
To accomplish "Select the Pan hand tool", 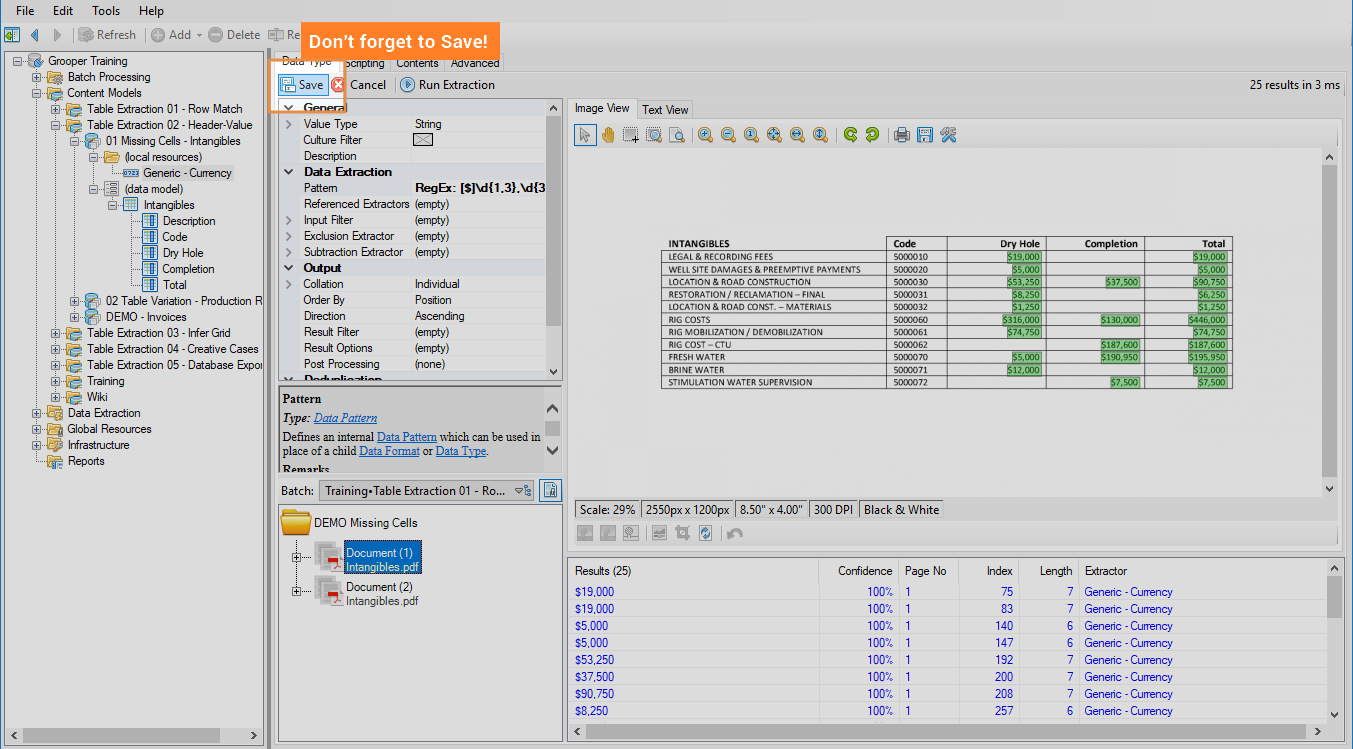I will tap(608, 135).
